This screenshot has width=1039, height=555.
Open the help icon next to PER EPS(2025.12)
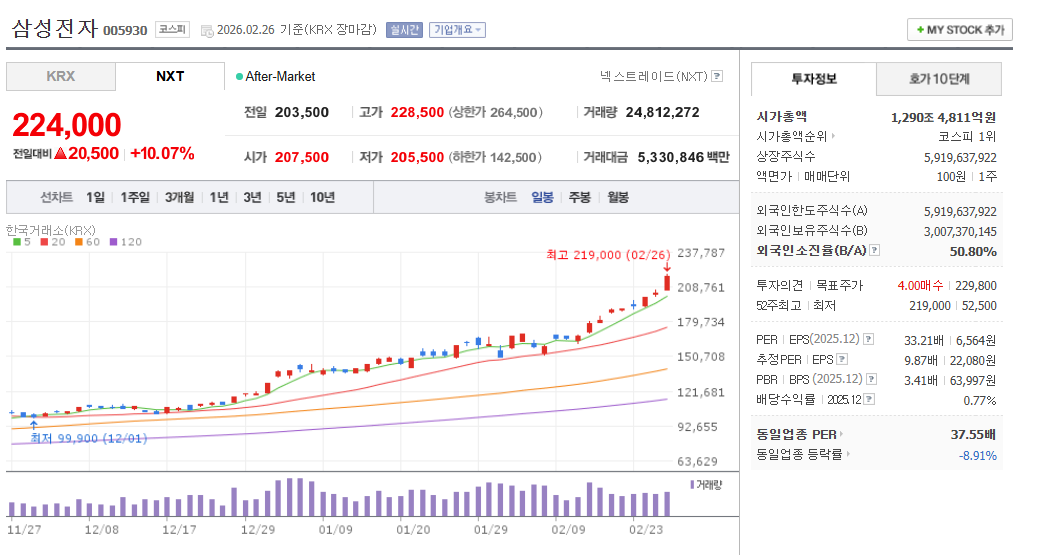coord(869,339)
